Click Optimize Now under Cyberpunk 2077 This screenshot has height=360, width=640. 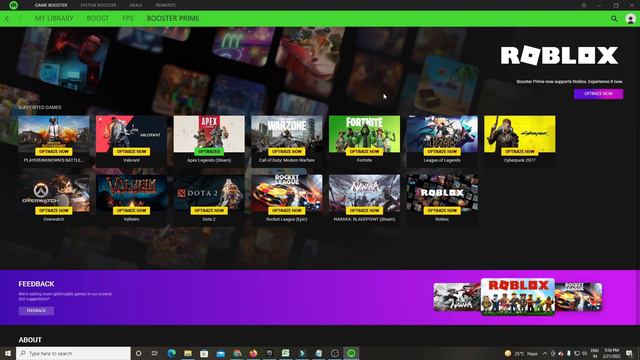tap(520, 151)
